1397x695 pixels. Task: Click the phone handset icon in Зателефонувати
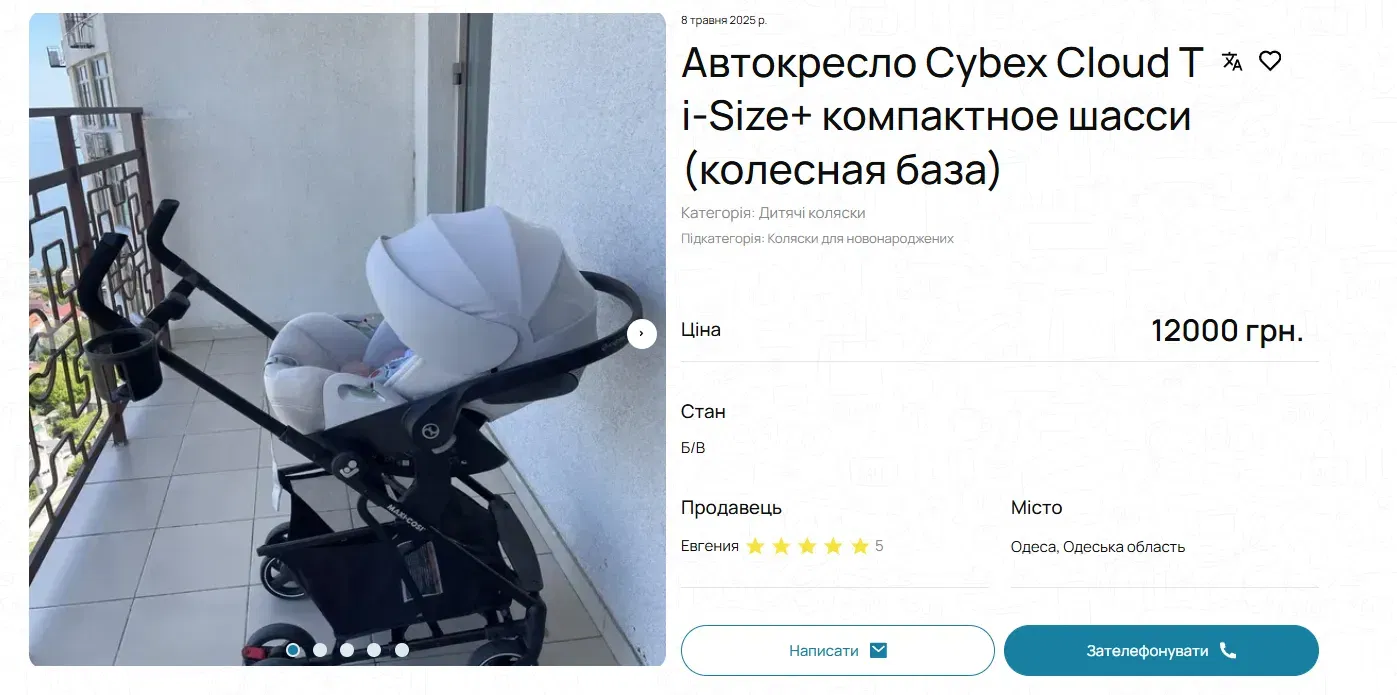click(1228, 650)
